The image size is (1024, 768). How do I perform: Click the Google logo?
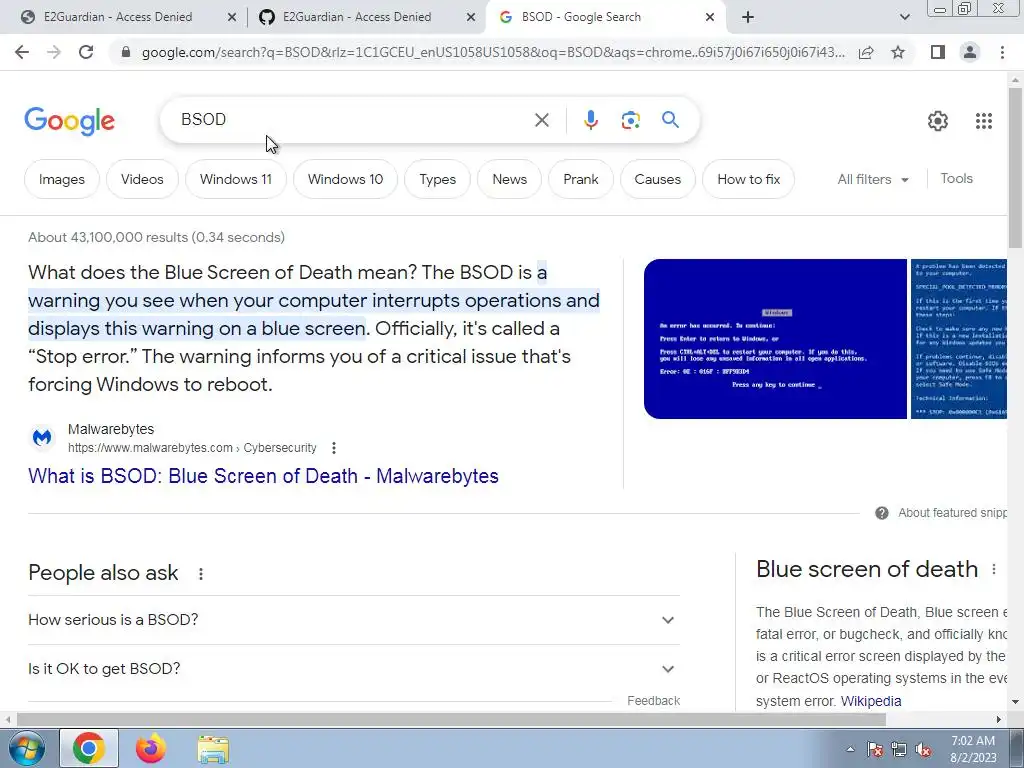69,121
